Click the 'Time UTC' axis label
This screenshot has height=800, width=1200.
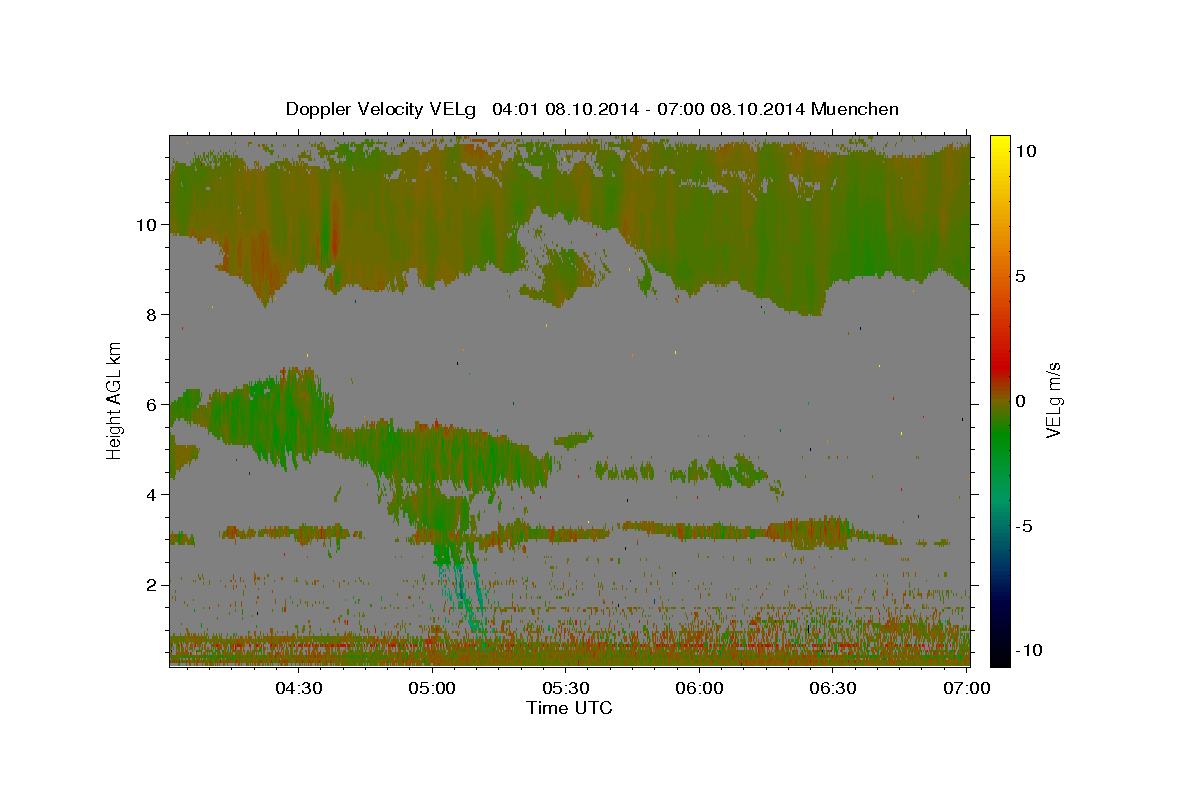(569, 708)
